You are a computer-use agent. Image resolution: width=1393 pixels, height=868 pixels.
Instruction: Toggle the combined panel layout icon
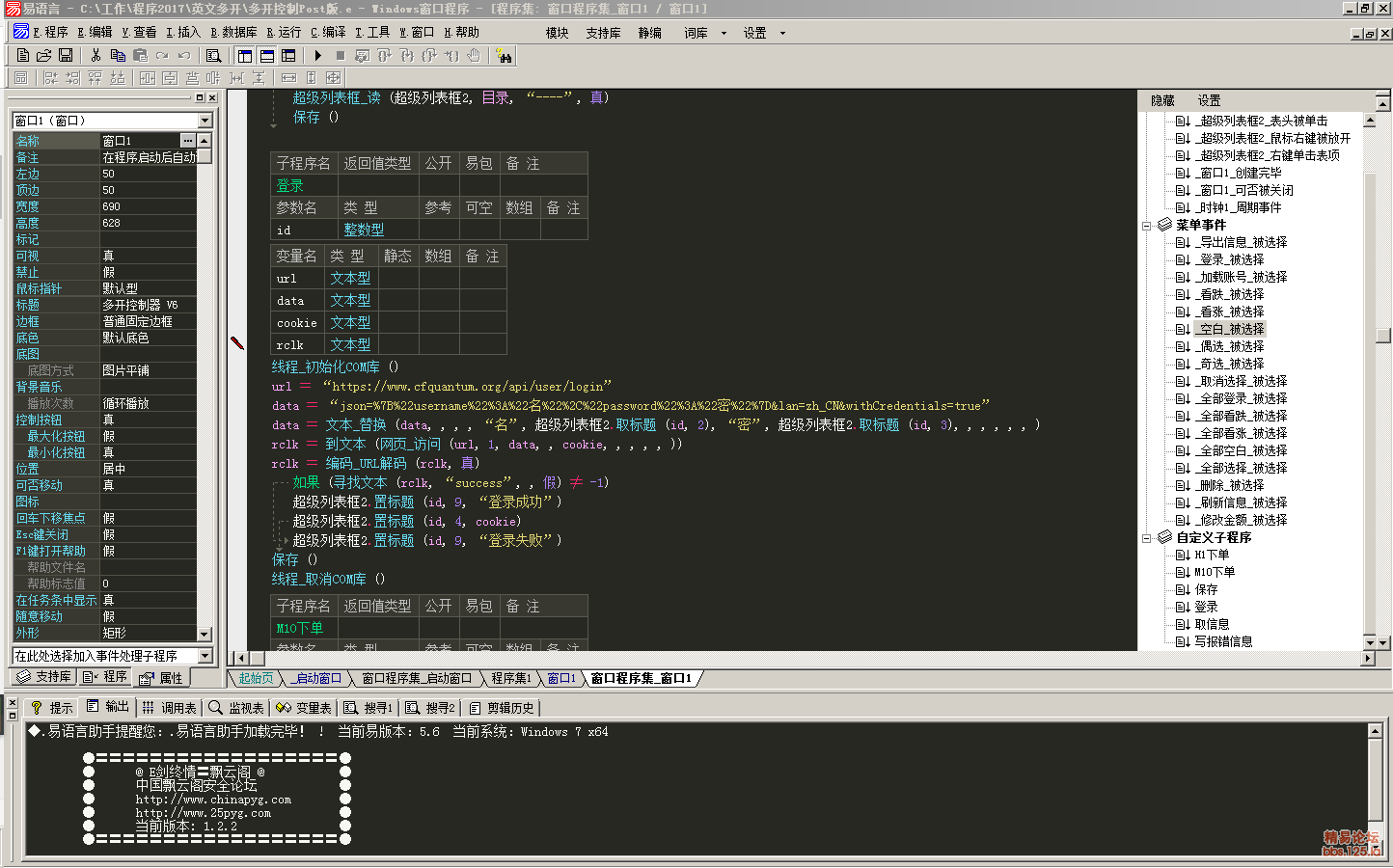[288, 56]
